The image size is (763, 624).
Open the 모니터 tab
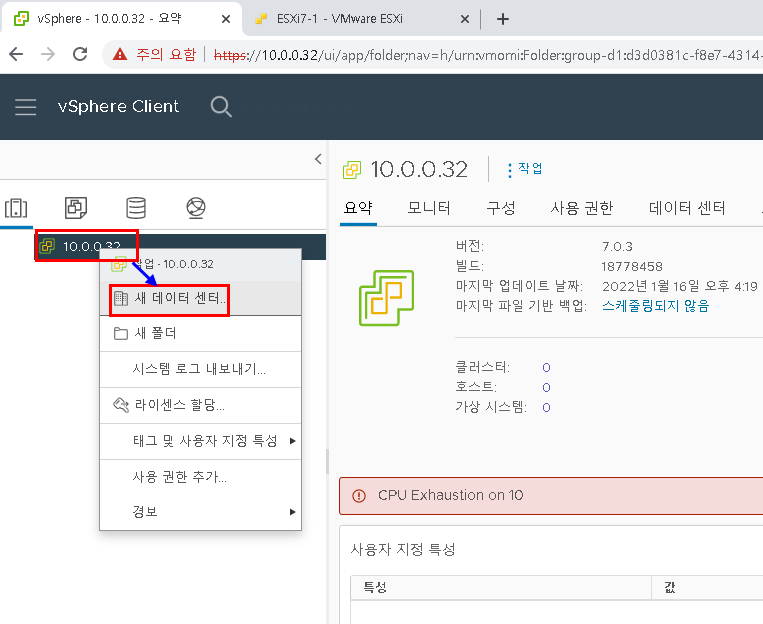pos(428,208)
